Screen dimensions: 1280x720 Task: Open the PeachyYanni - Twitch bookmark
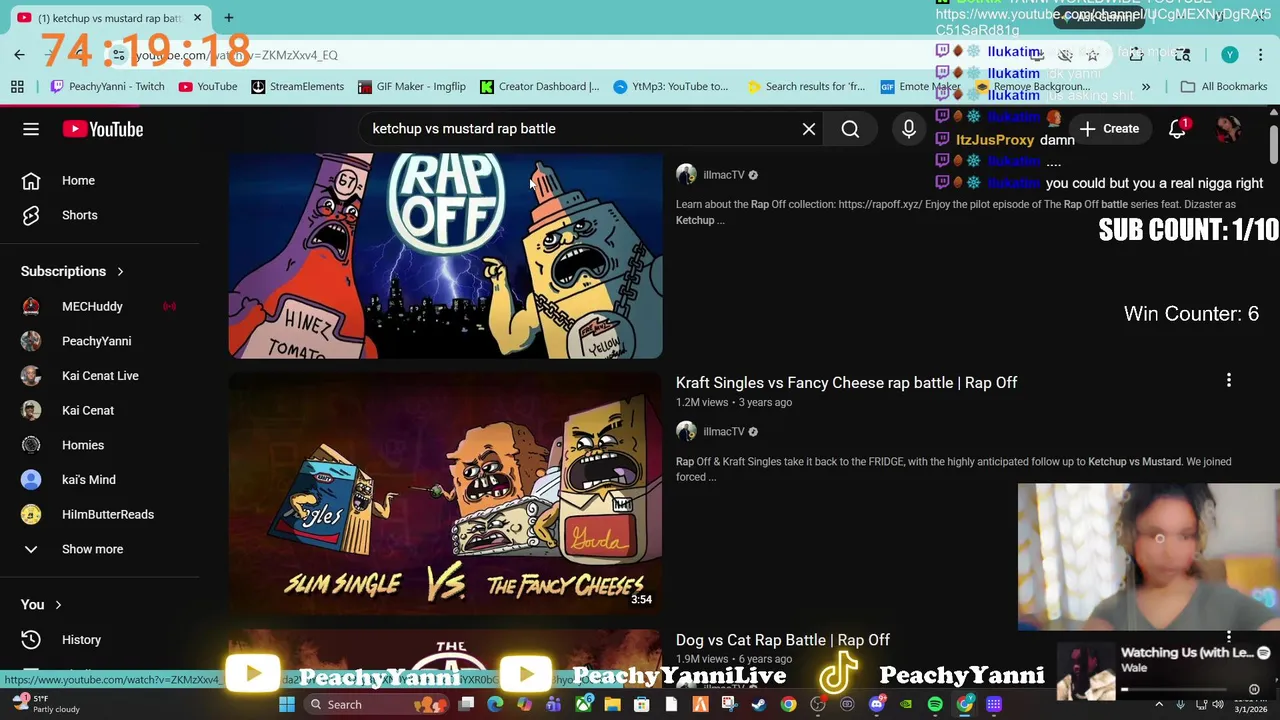pos(107,87)
